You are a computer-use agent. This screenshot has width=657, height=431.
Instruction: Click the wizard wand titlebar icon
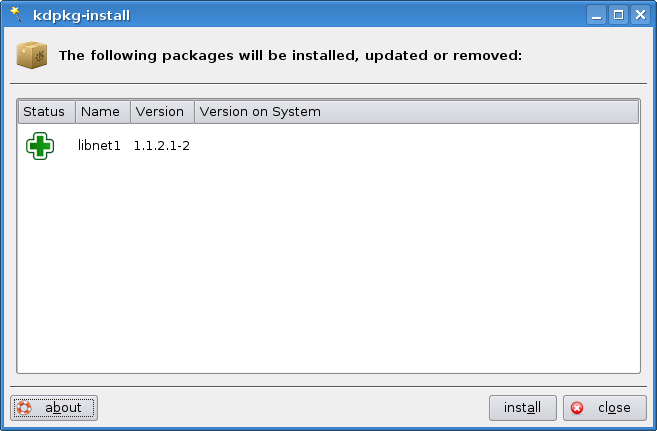(x=16, y=15)
